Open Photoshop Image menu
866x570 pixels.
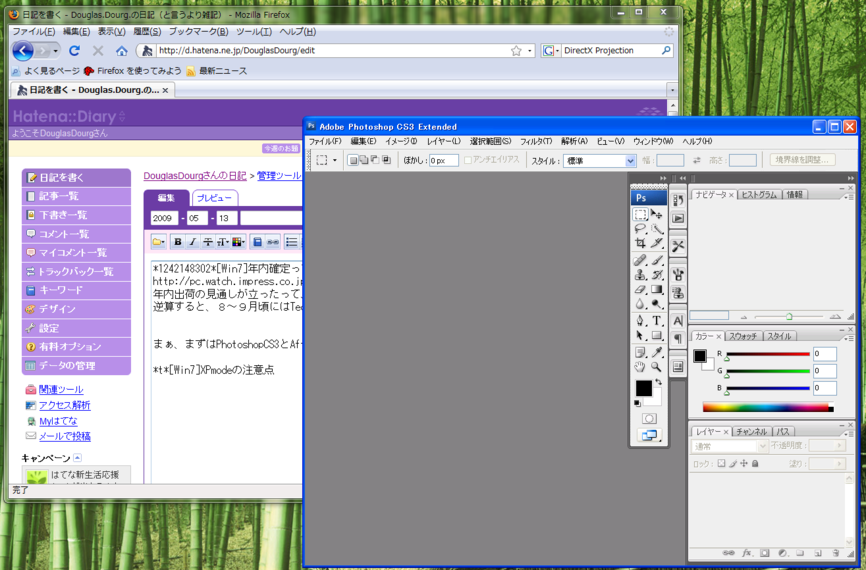click(401, 141)
